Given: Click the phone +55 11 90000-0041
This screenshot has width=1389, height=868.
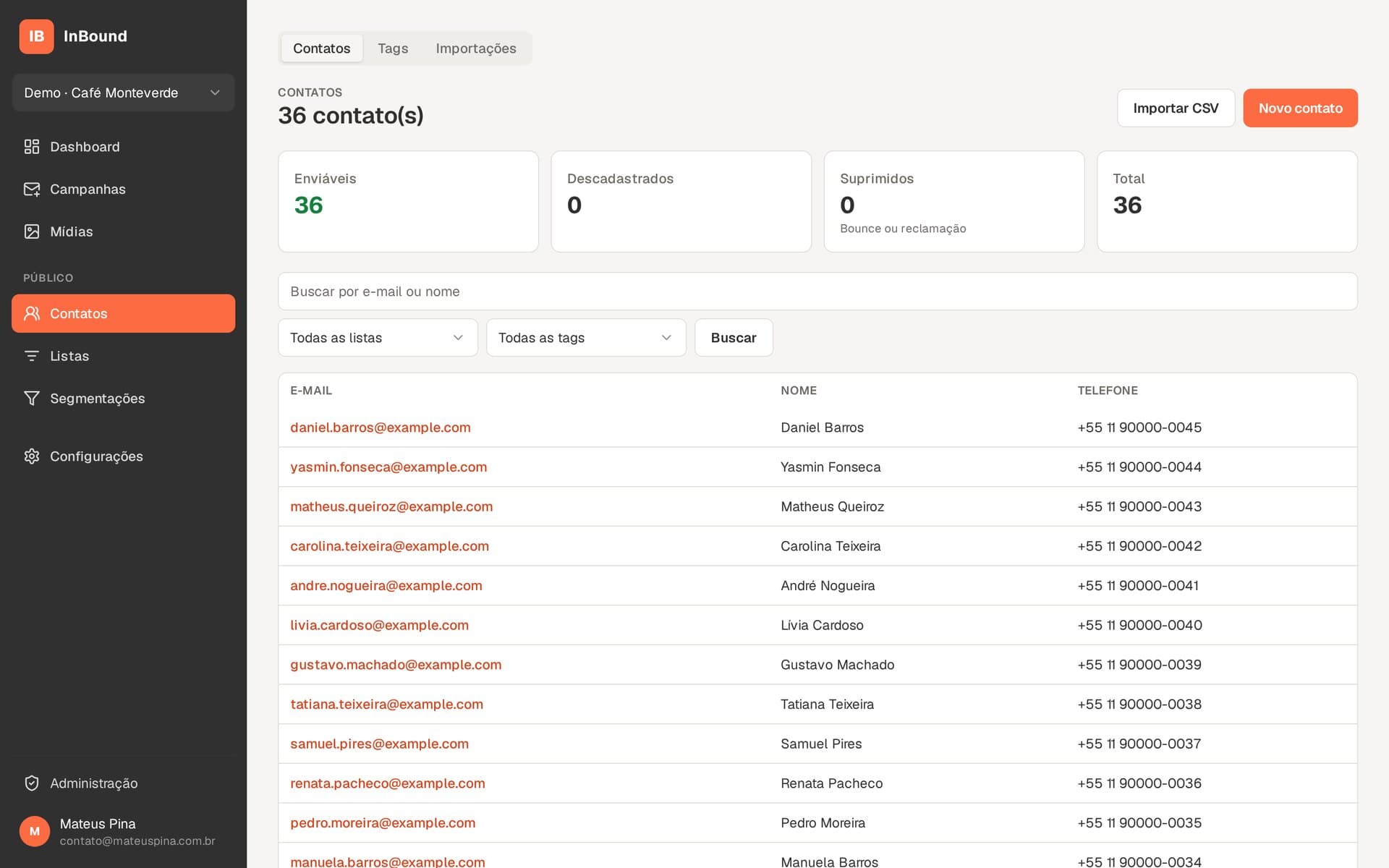Looking at the screenshot, I should pos(1138,586).
